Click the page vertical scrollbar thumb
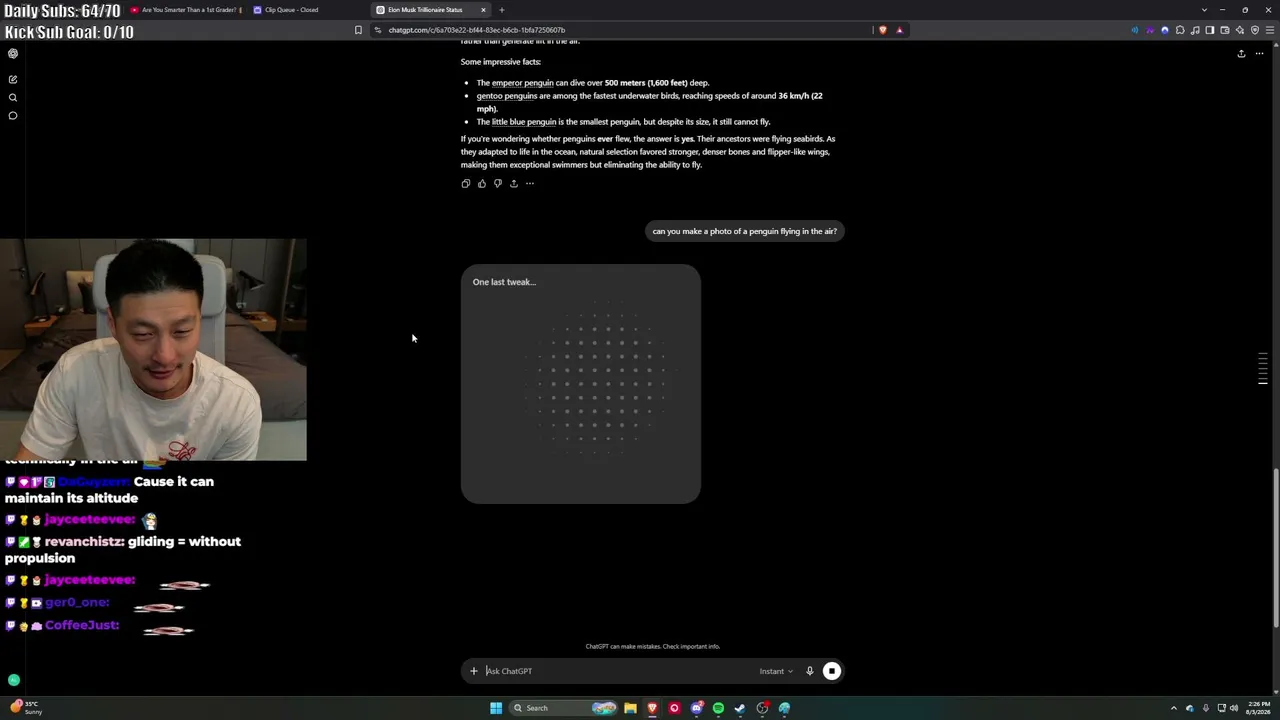The image size is (1280, 720). coord(1276,548)
